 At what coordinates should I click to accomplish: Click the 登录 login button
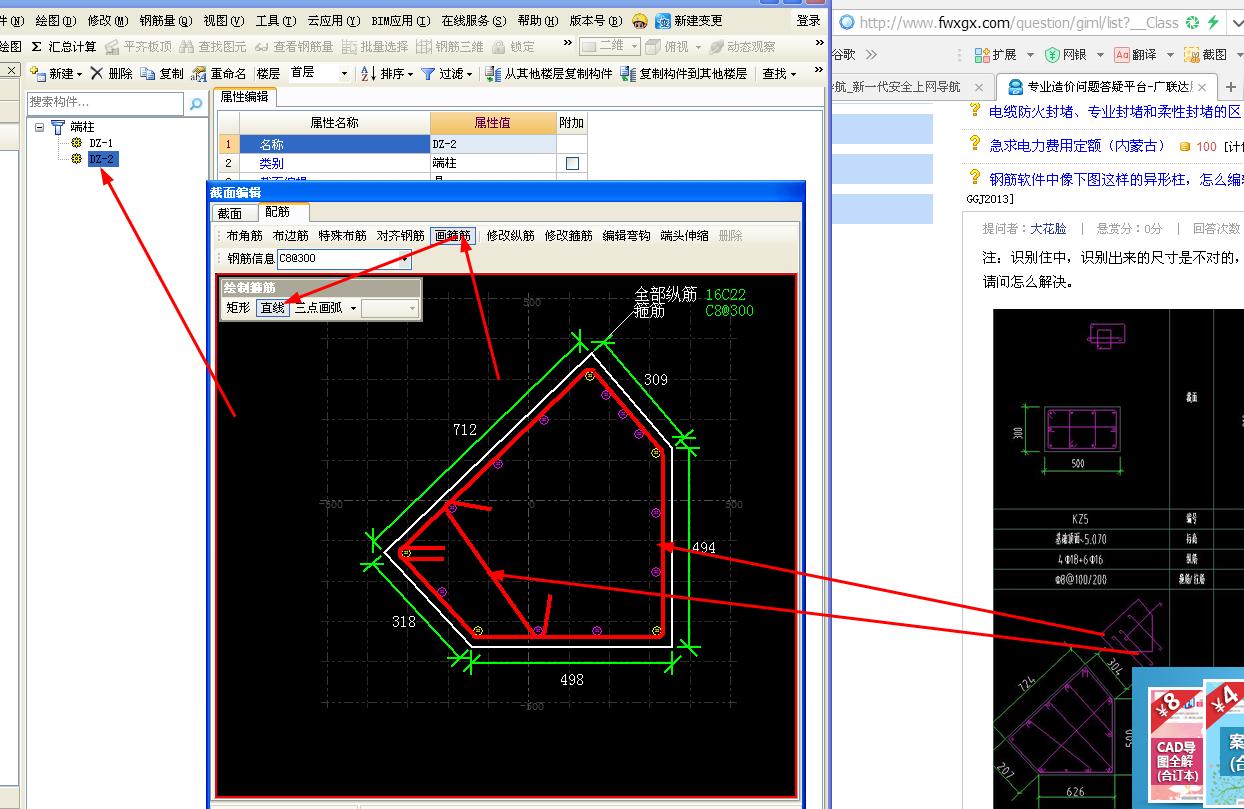[809, 21]
